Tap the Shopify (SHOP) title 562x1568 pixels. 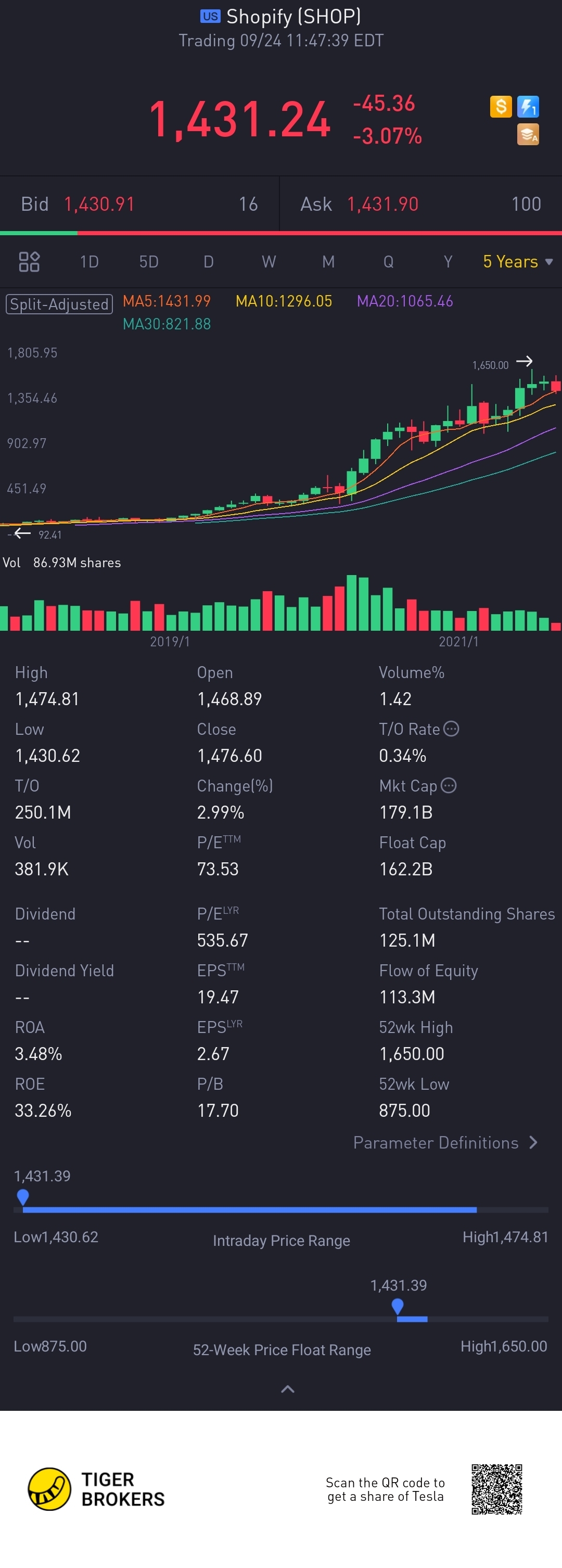click(x=293, y=17)
